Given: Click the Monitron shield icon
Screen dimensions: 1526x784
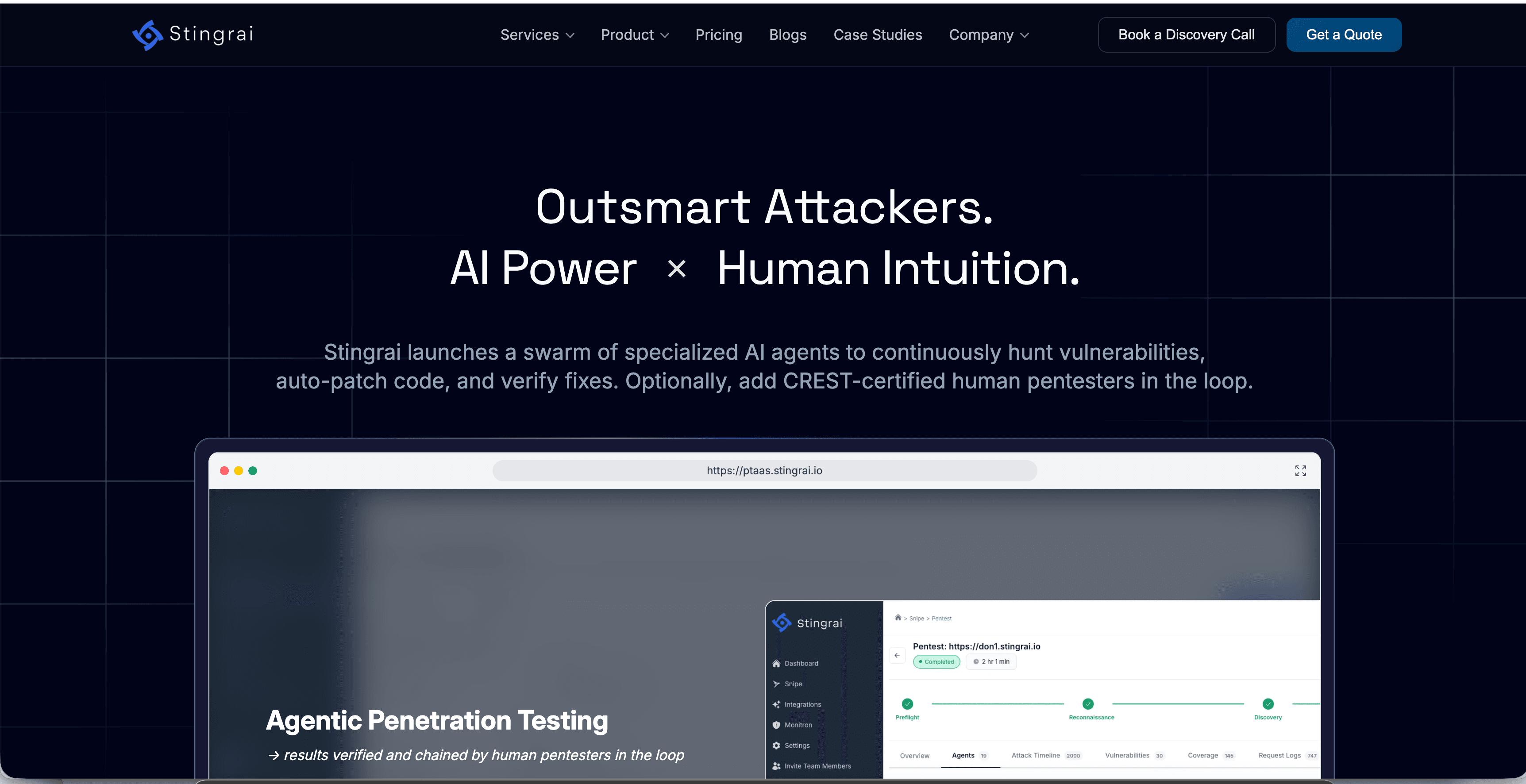Looking at the screenshot, I should coord(776,725).
